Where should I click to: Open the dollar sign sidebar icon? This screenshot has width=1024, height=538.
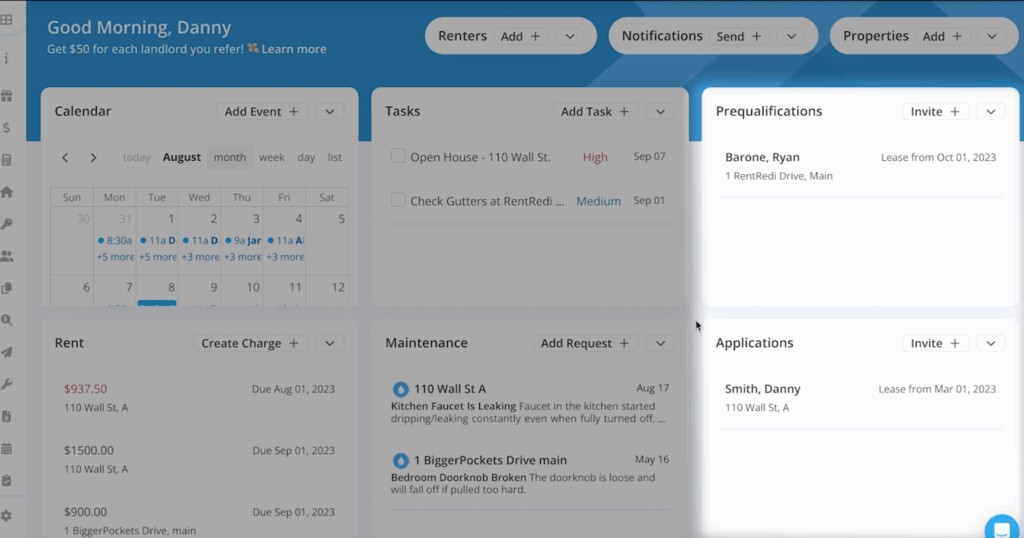[7, 128]
